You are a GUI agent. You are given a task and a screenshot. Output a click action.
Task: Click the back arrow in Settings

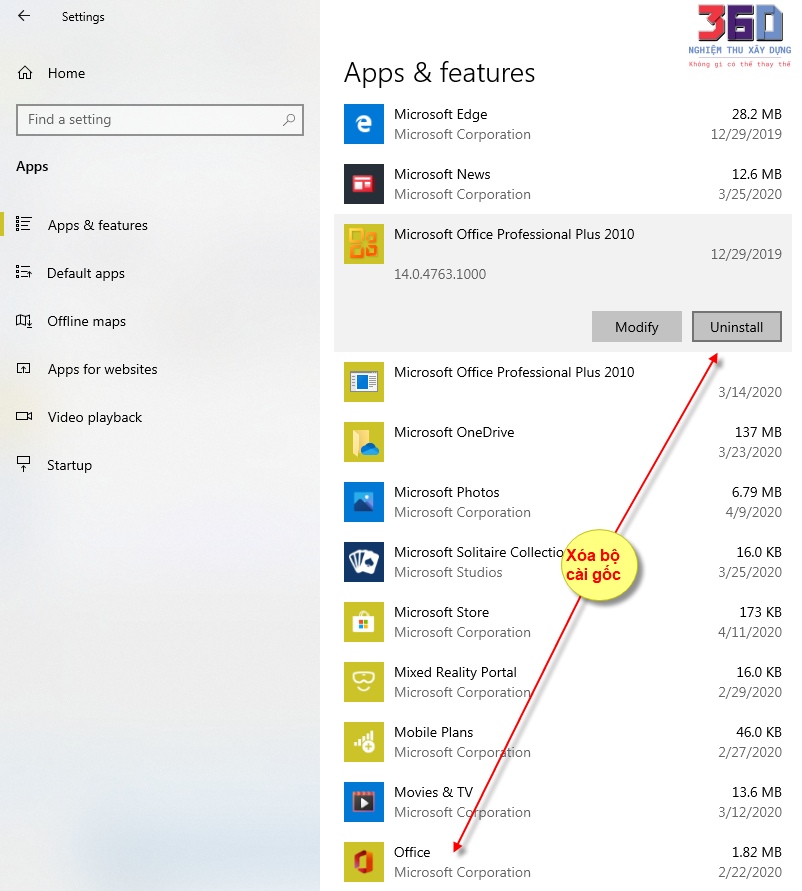(x=24, y=16)
